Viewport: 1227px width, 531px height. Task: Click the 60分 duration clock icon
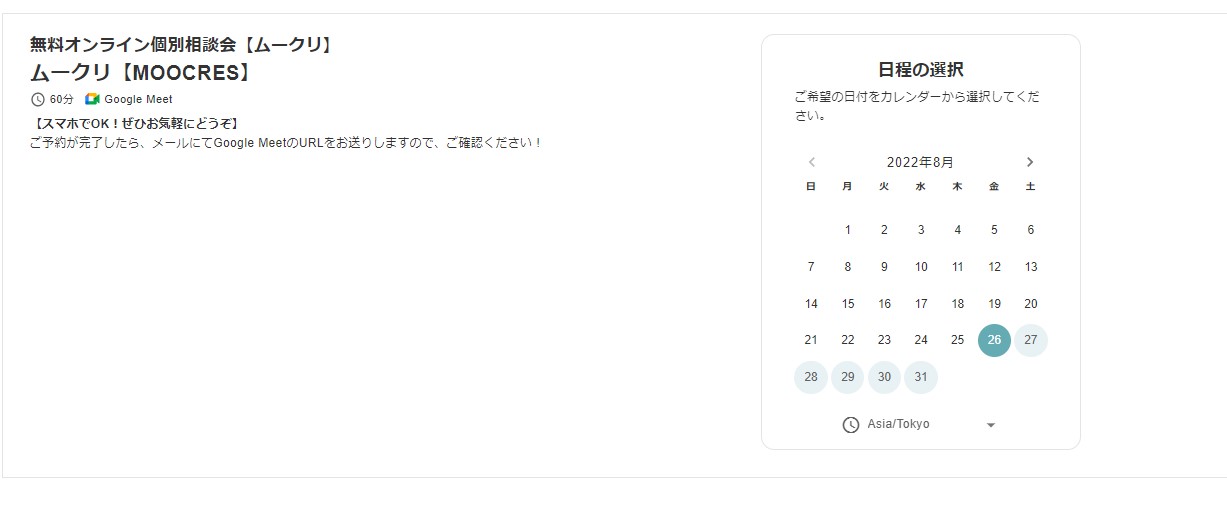[x=38, y=99]
